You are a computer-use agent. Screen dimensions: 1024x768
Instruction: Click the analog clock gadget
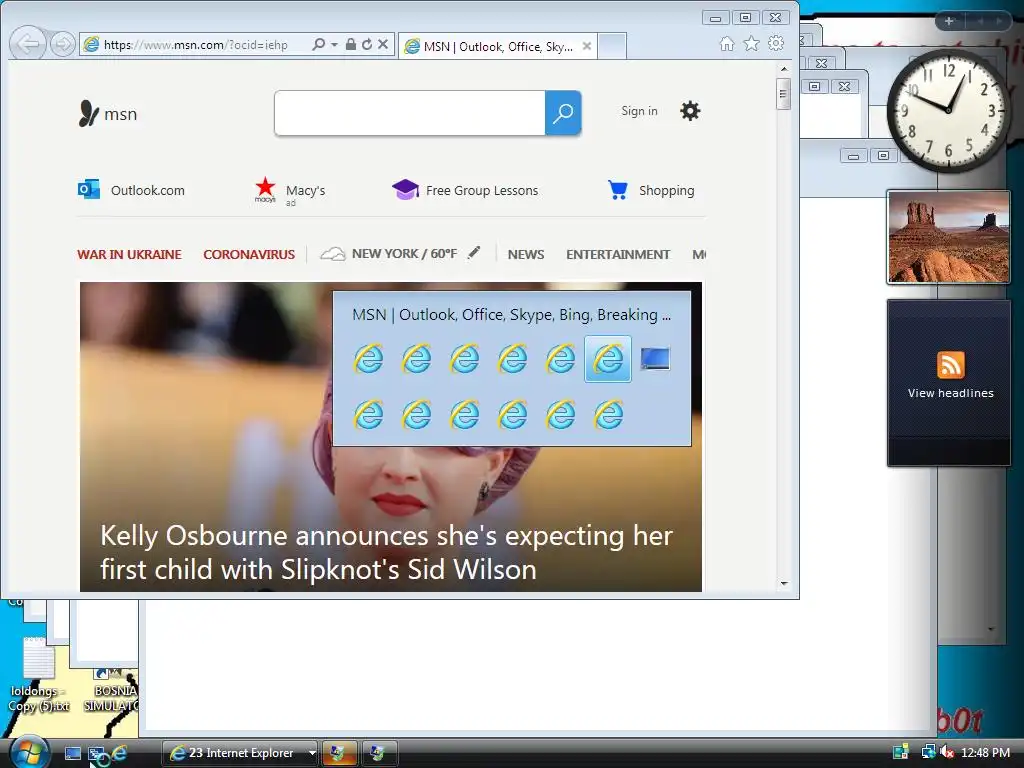pos(948,110)
